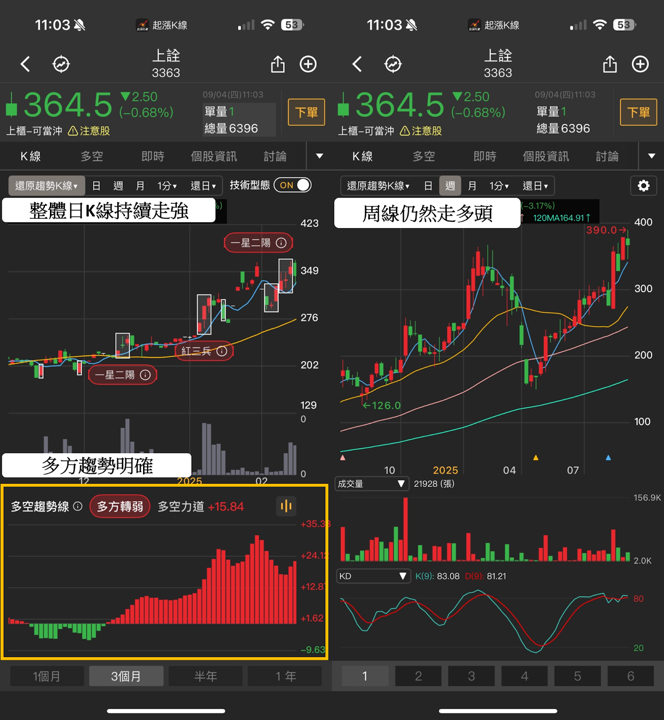Switch to 多空 tab in left screen
The width and height of the screenshot is (664, 720).
(91, 156)
